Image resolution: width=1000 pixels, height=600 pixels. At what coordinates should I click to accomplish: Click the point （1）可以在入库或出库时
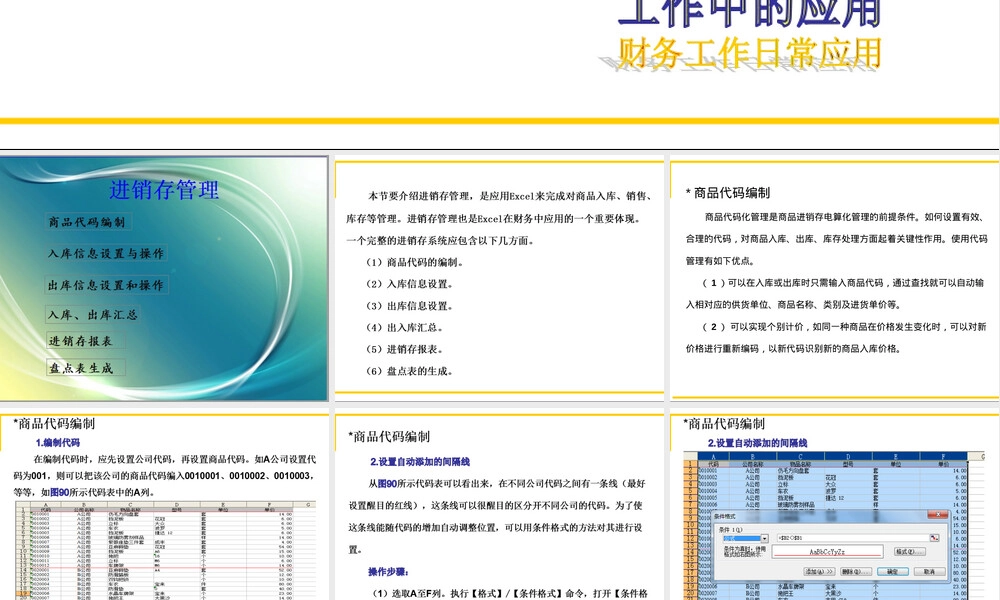(x=835, y=293)
